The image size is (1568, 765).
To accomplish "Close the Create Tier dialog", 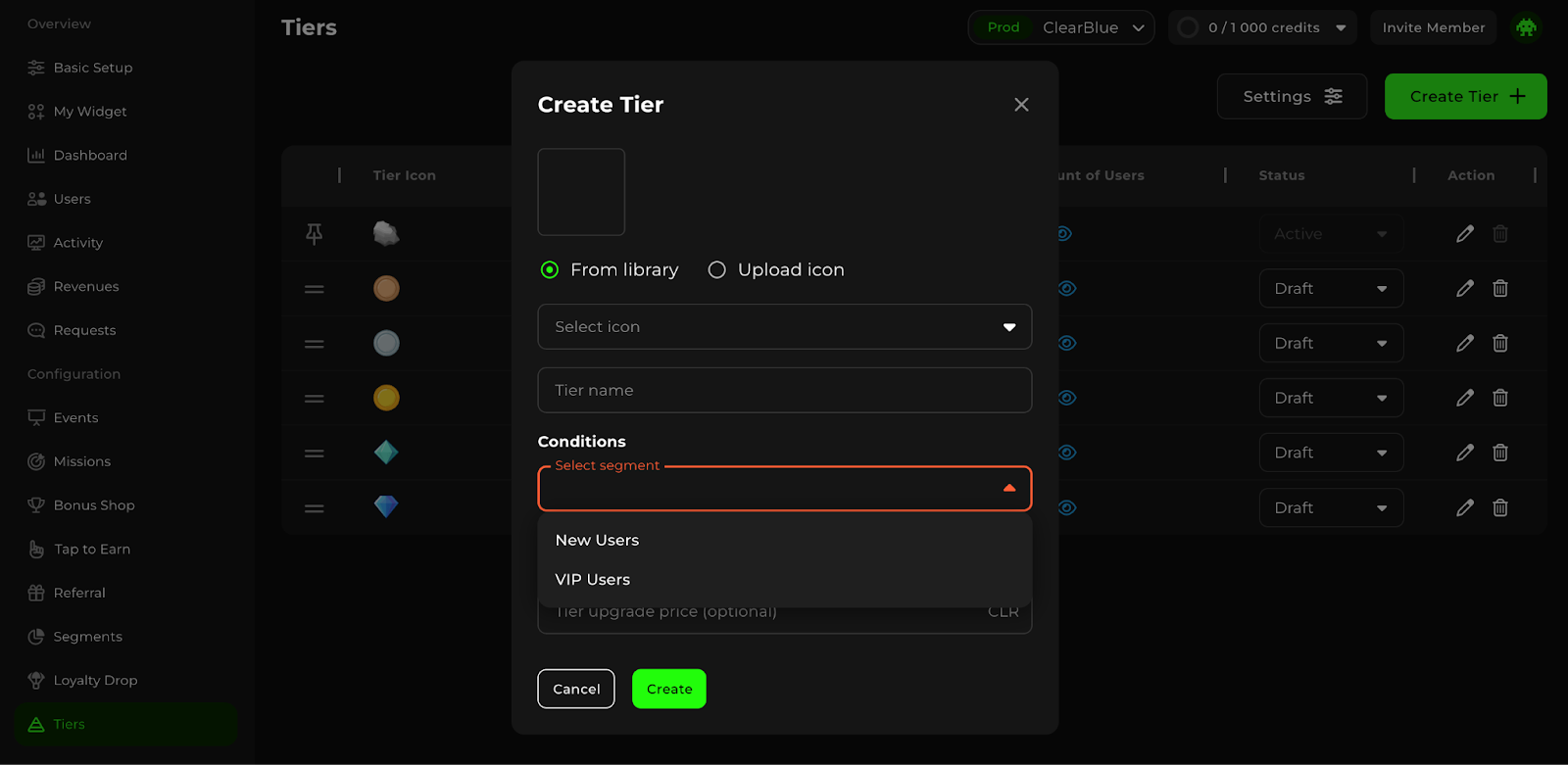I will 1021,105.
